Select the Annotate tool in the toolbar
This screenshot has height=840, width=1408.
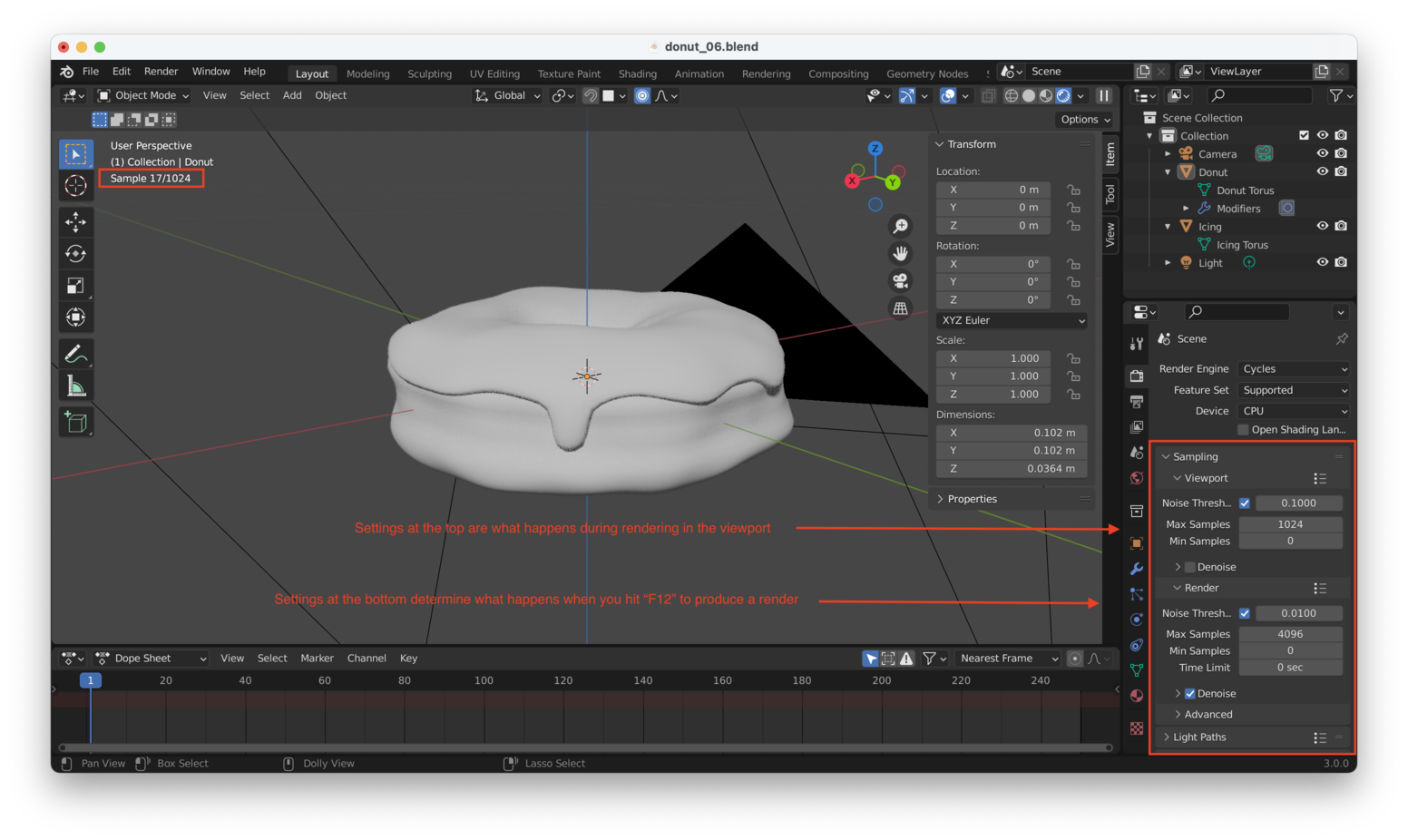76,353
